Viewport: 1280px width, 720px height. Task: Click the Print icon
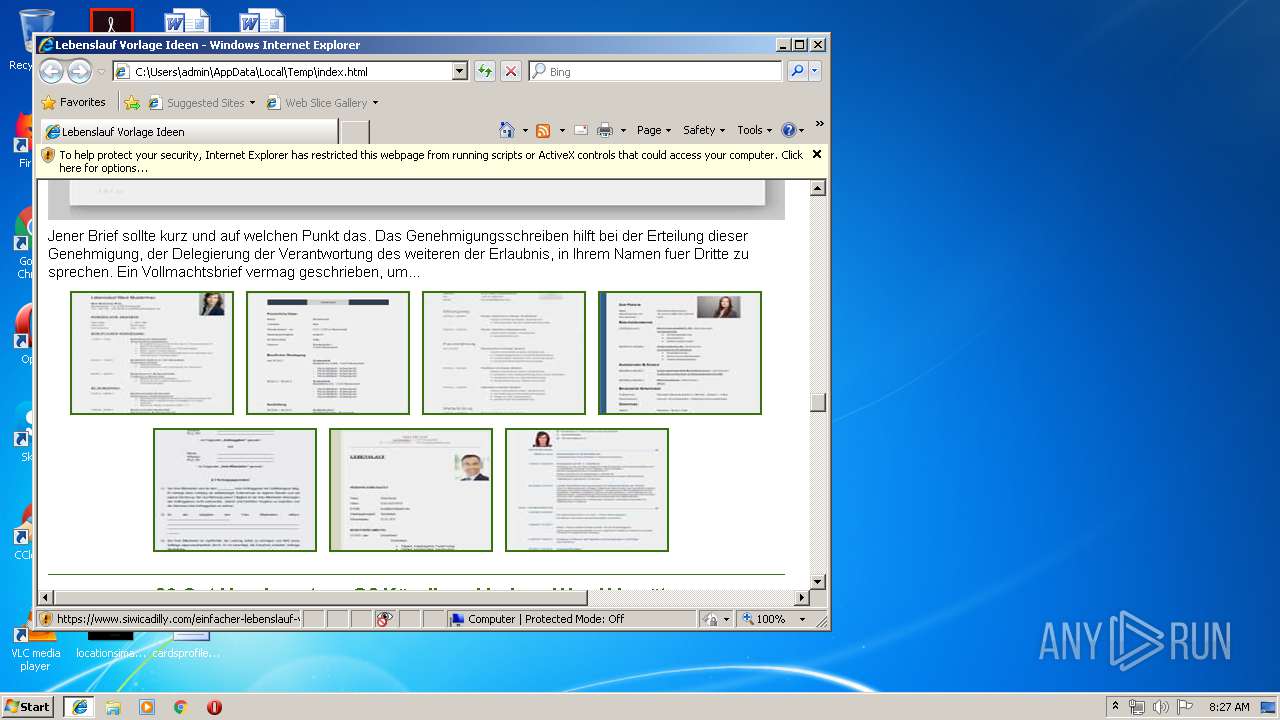pos(605,130)
